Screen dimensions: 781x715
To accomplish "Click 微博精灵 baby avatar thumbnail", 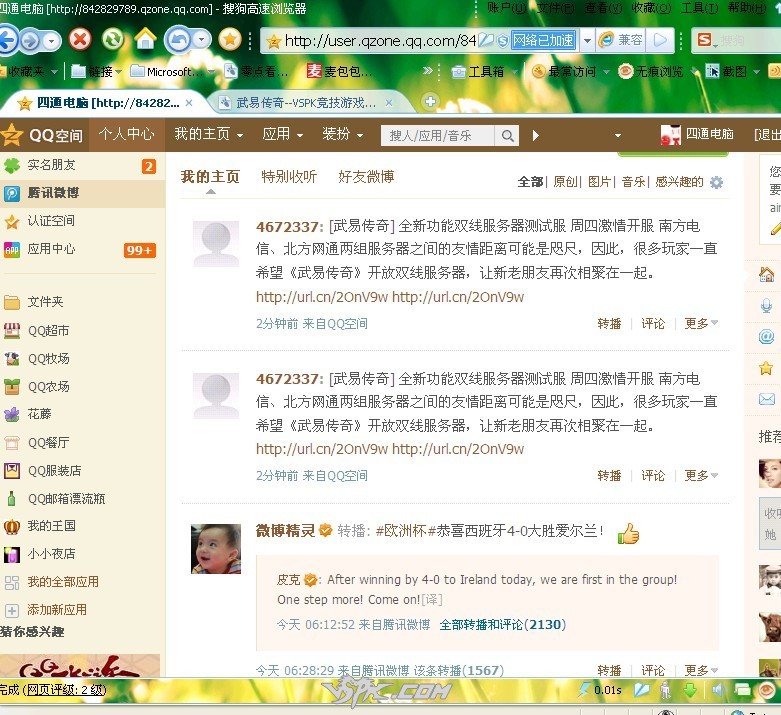I will click(216, 549).
